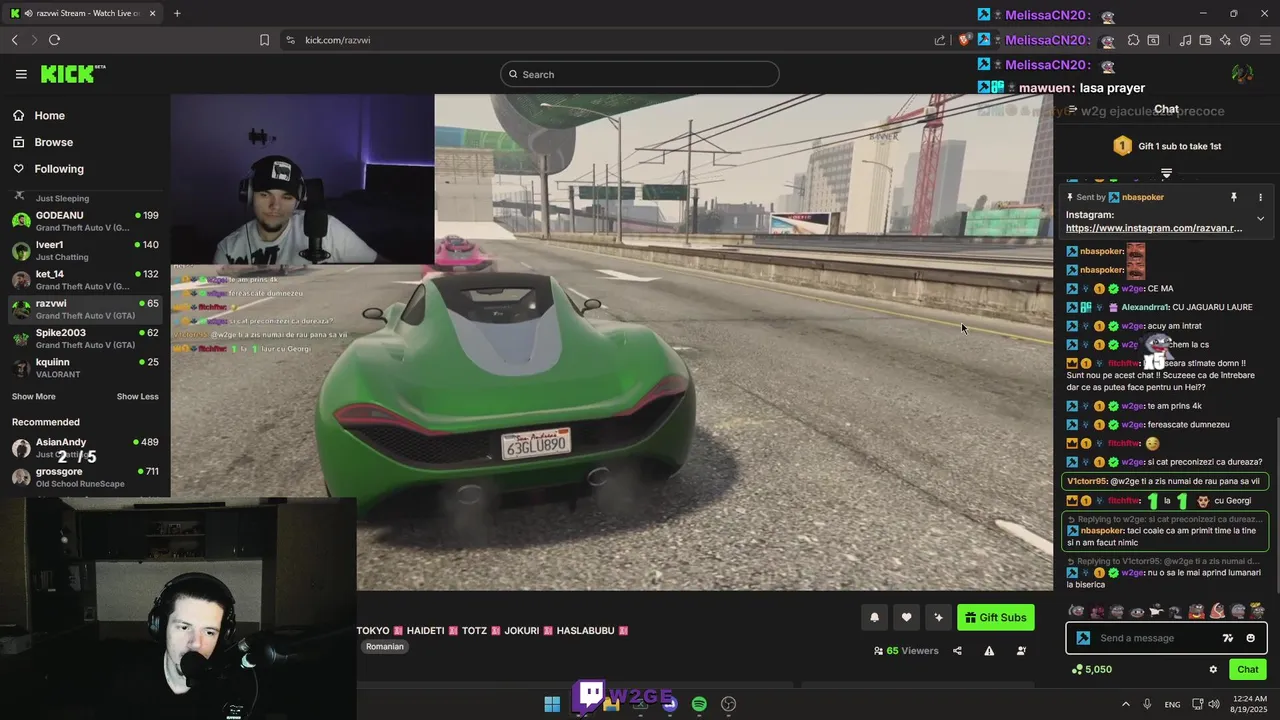Bookmark this page icon

click(264, 40)
